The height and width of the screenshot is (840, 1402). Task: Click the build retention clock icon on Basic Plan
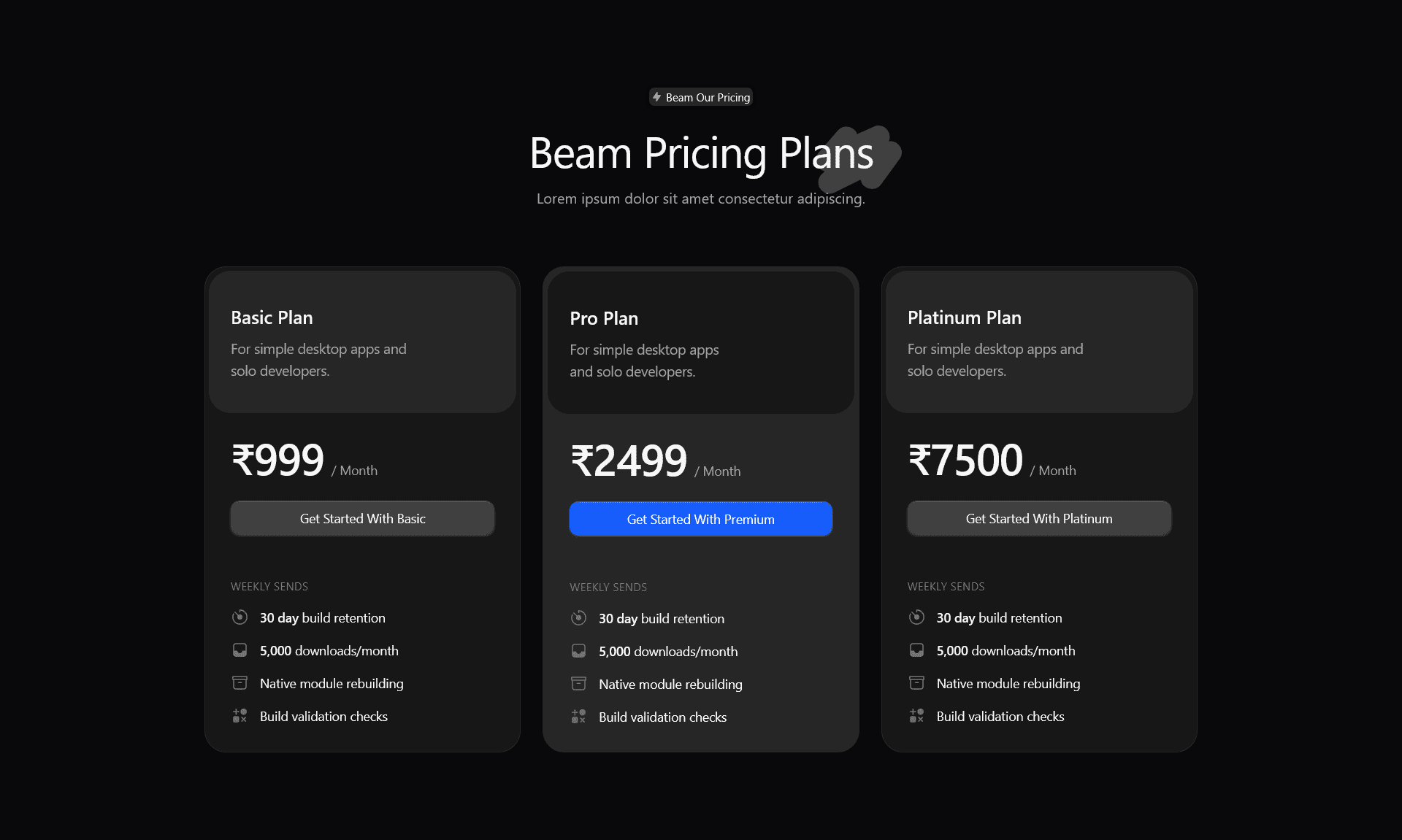pyautogui.click(x=240, y=617)
